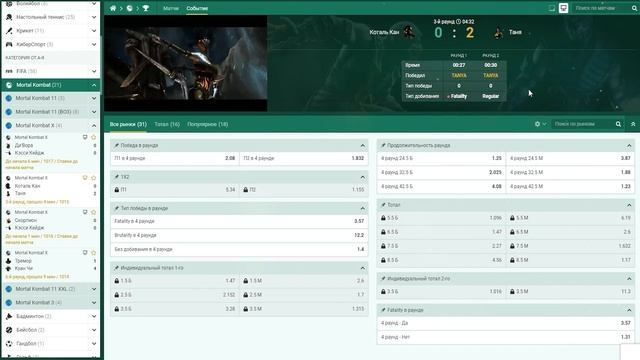Switch to the События tab
This screenshot has width=640, height=360.
[197, 8]
